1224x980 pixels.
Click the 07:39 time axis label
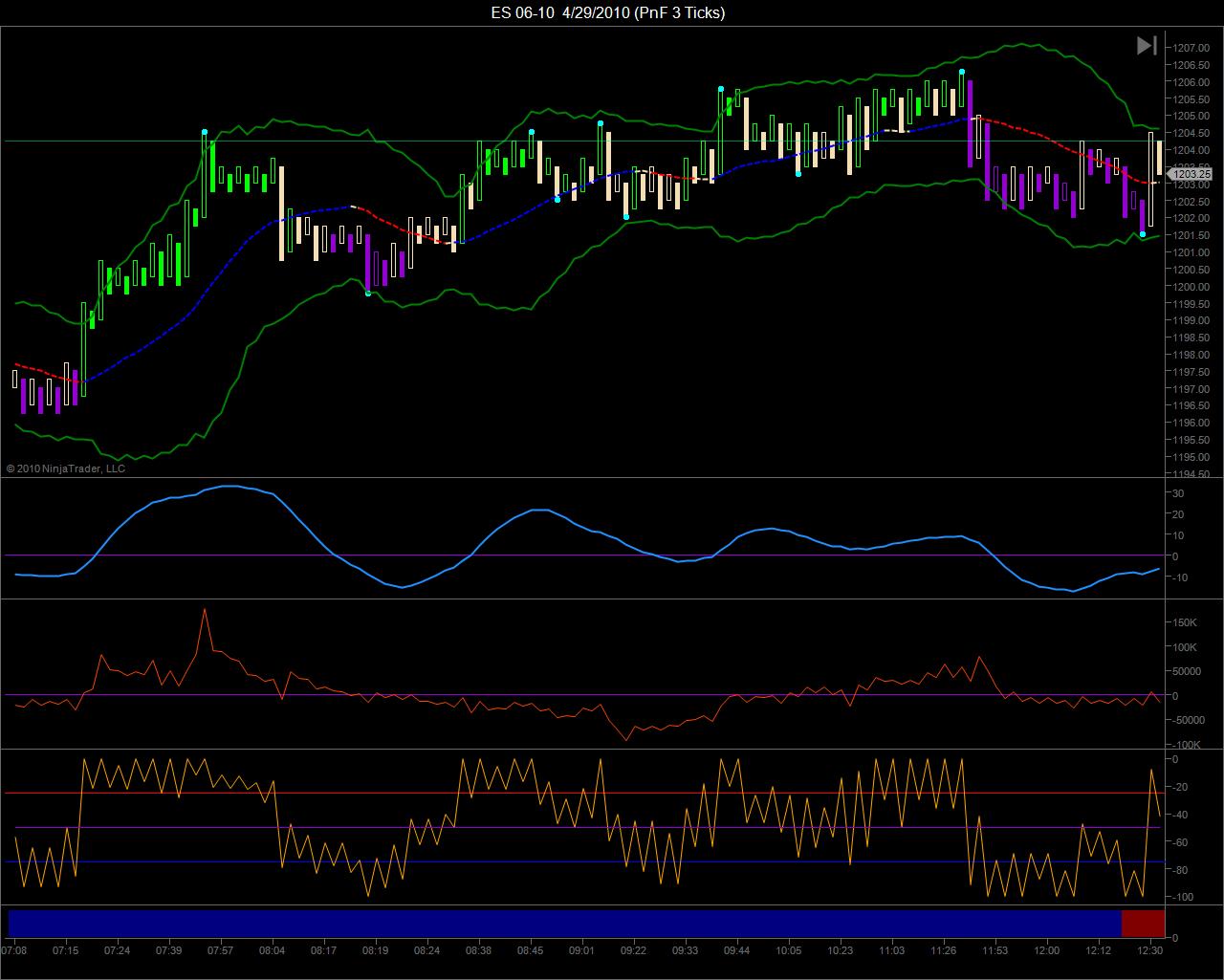[169, 950]
